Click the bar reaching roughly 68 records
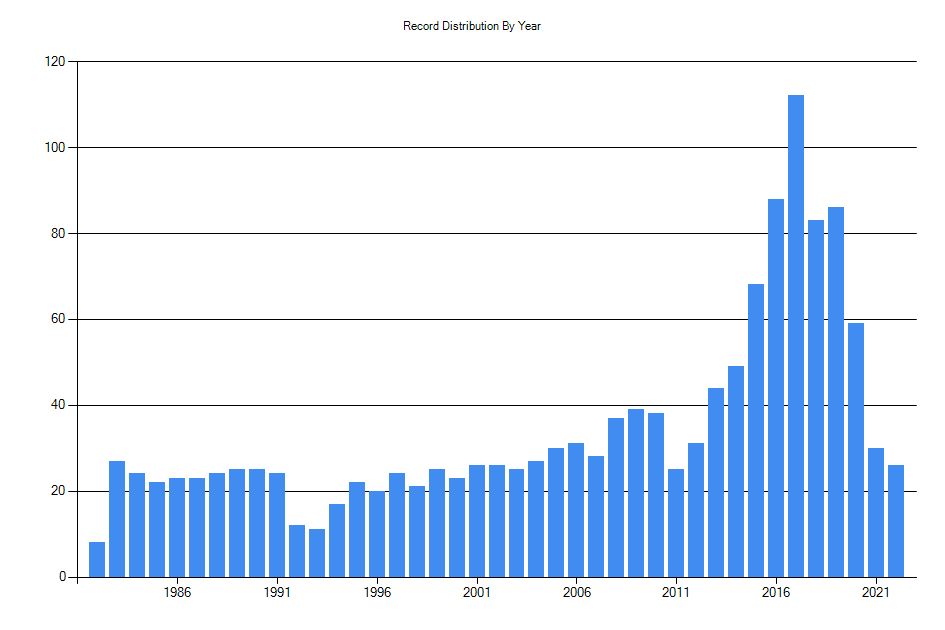 pyautogui.click(x=755, y=430)
